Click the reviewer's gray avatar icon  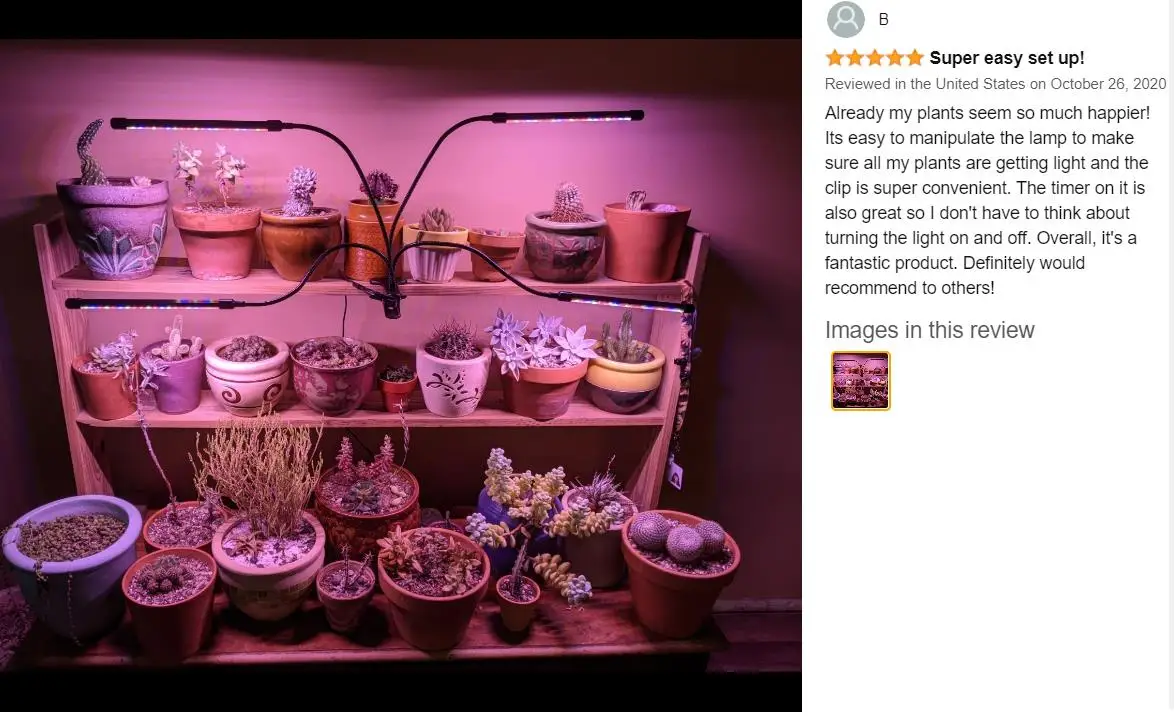[845, 19]
